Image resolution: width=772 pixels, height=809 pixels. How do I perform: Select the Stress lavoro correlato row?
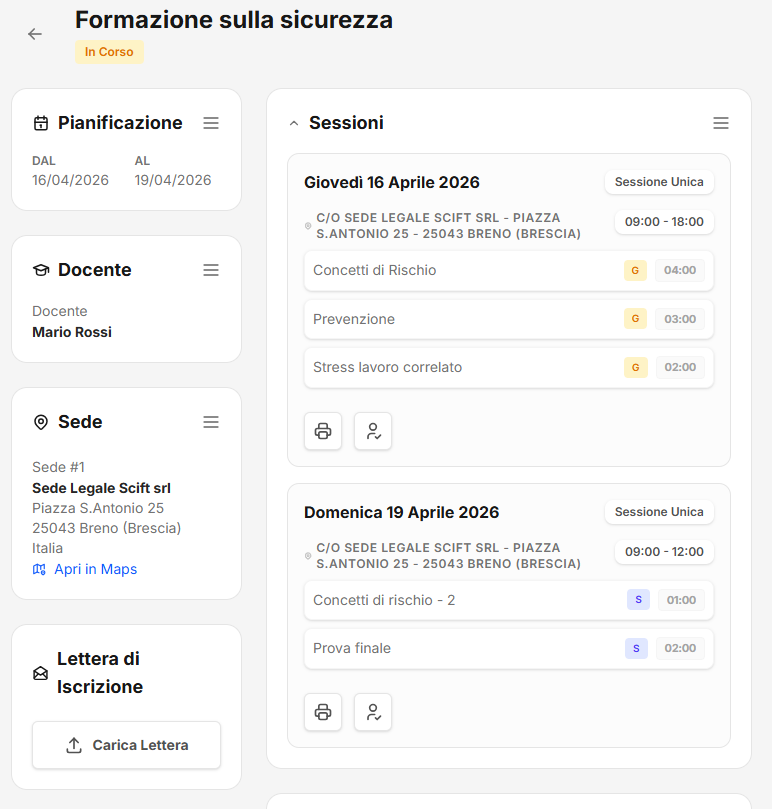(x=450, y=367)
